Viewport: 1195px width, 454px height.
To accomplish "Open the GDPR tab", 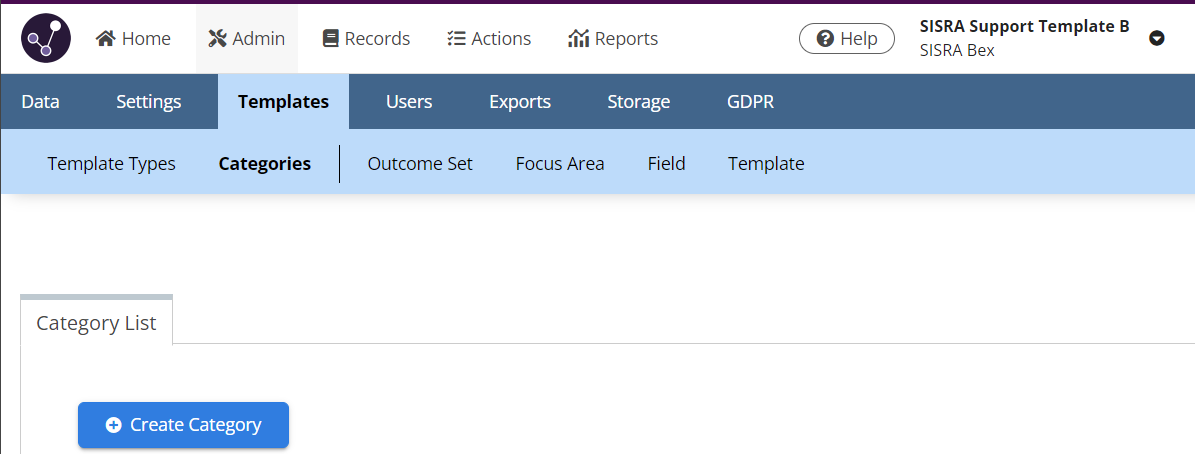I will tap(750, 101).
